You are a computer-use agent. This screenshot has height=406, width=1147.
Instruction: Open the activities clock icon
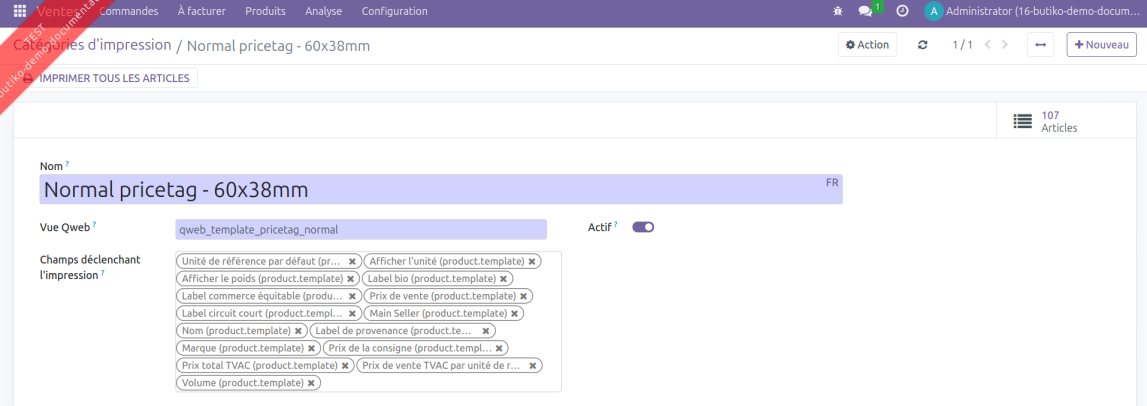tap(903, 11)
